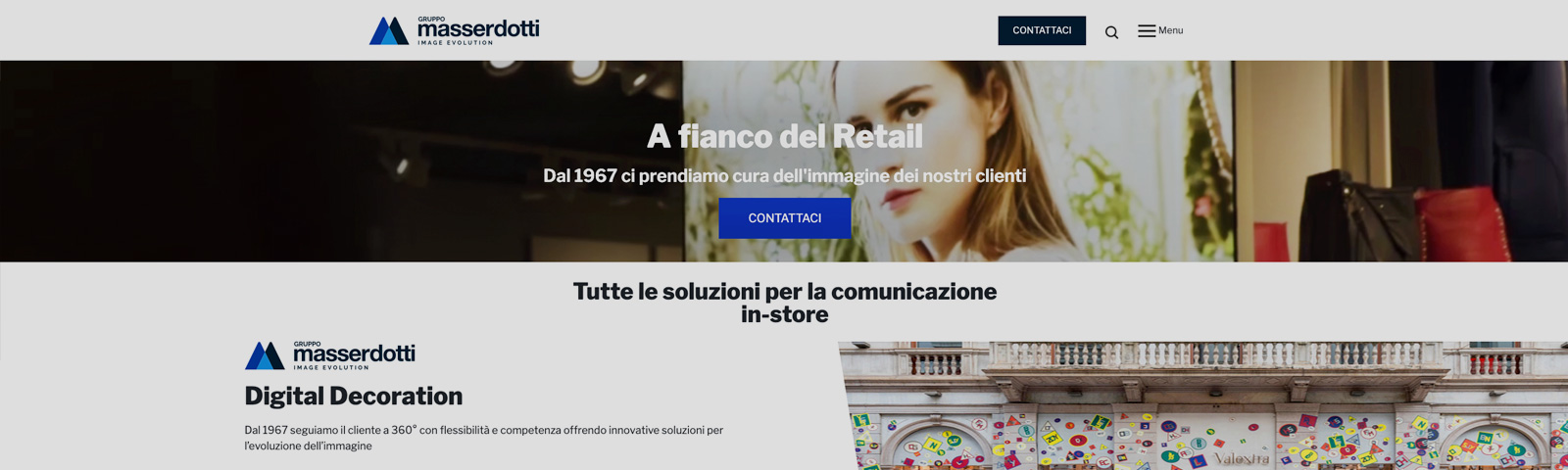
Task: Click the header masserdotti wordmark
Action: 478,29
